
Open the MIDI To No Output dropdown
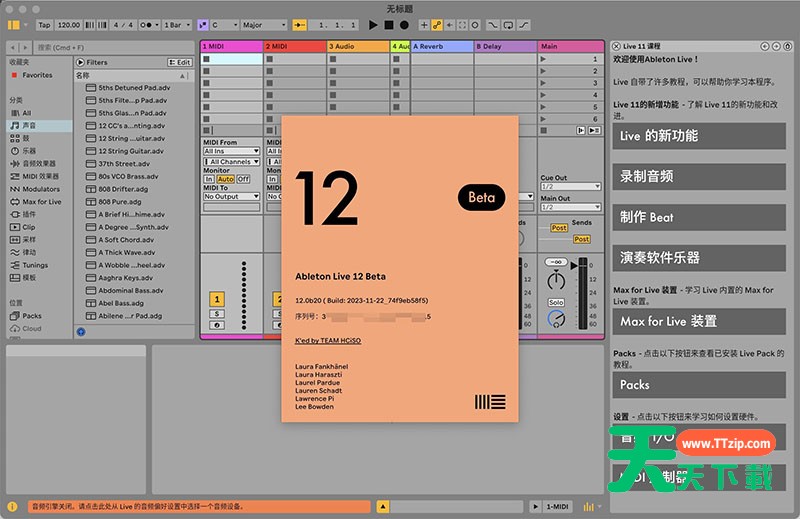[x=232, y=196]
